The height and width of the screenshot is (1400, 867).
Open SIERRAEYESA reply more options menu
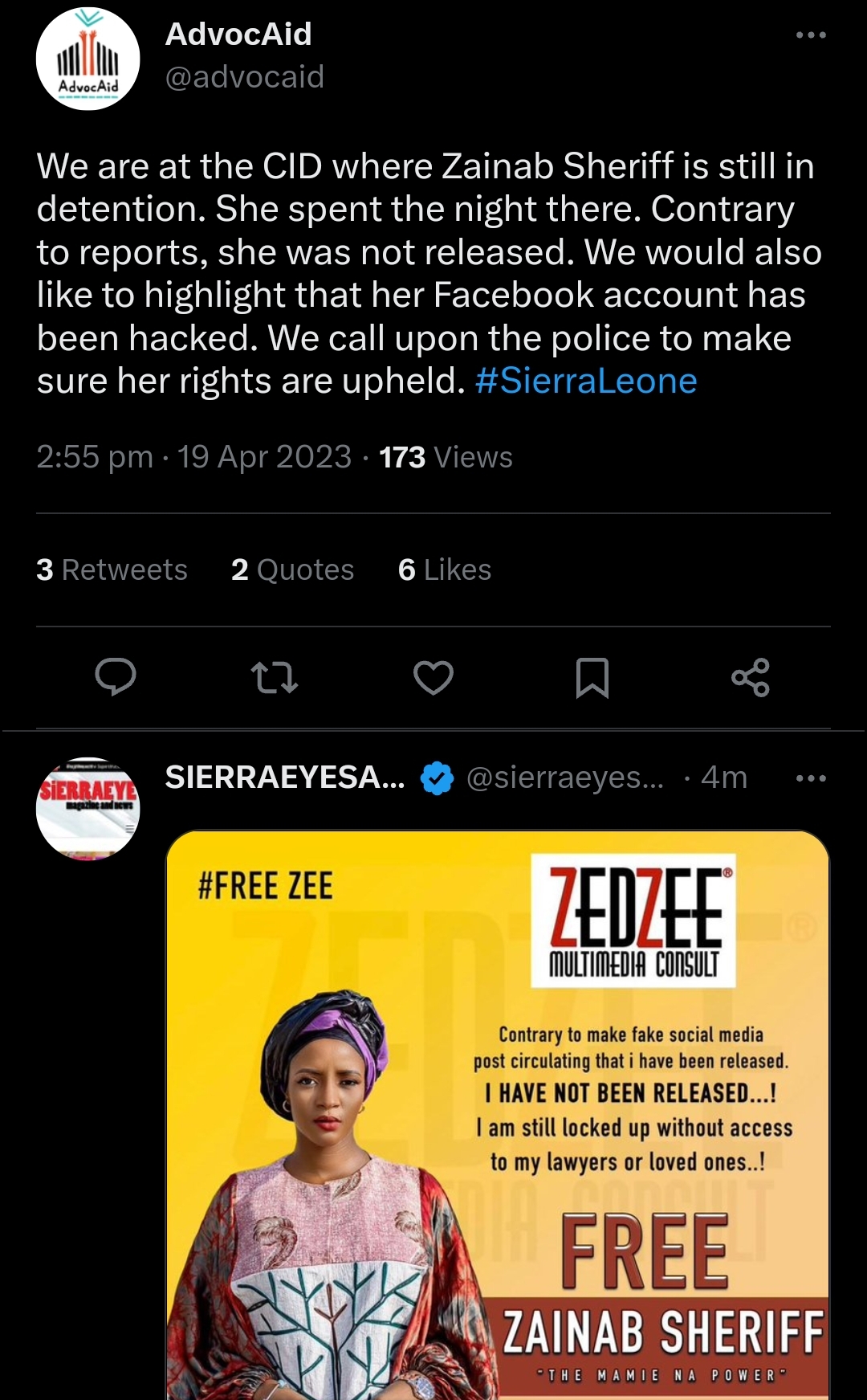click(x=811, y=778)
